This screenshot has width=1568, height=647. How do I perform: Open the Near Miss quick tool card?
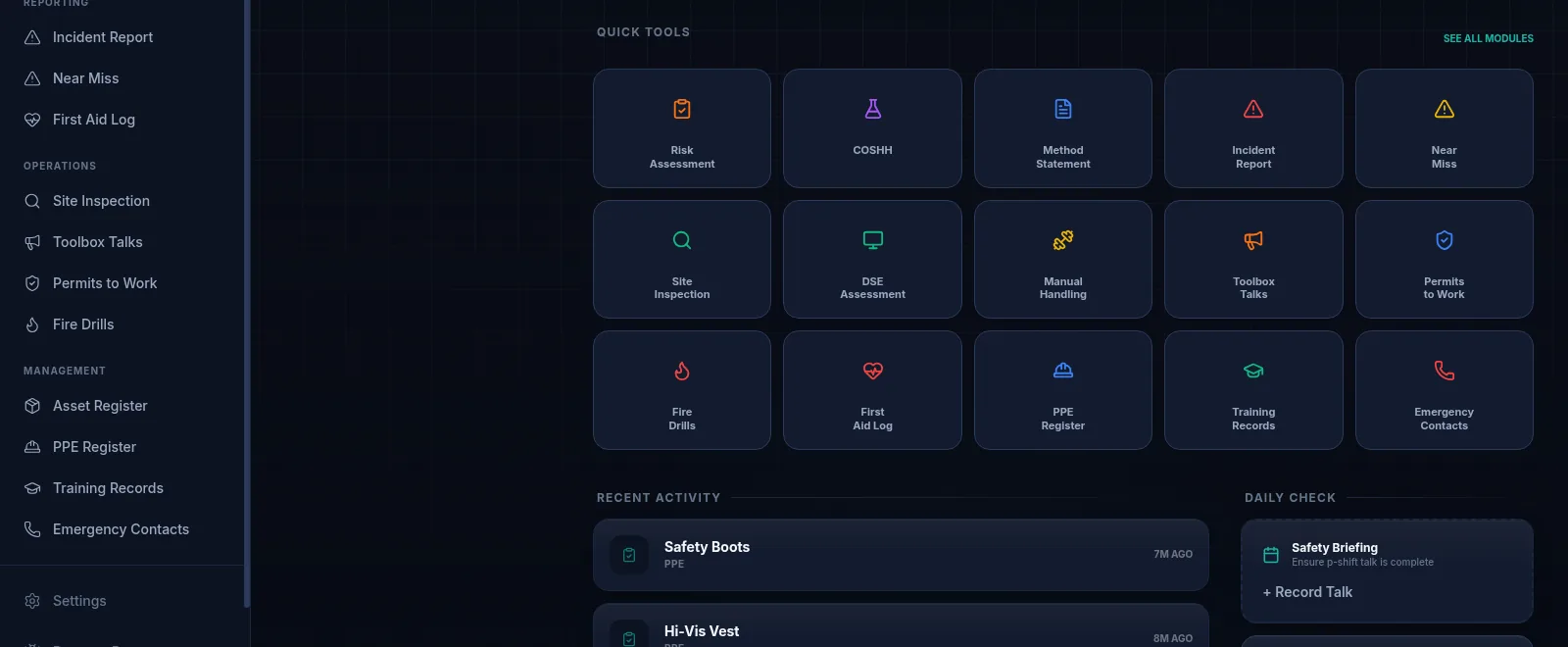click(x=1445, y=128)
